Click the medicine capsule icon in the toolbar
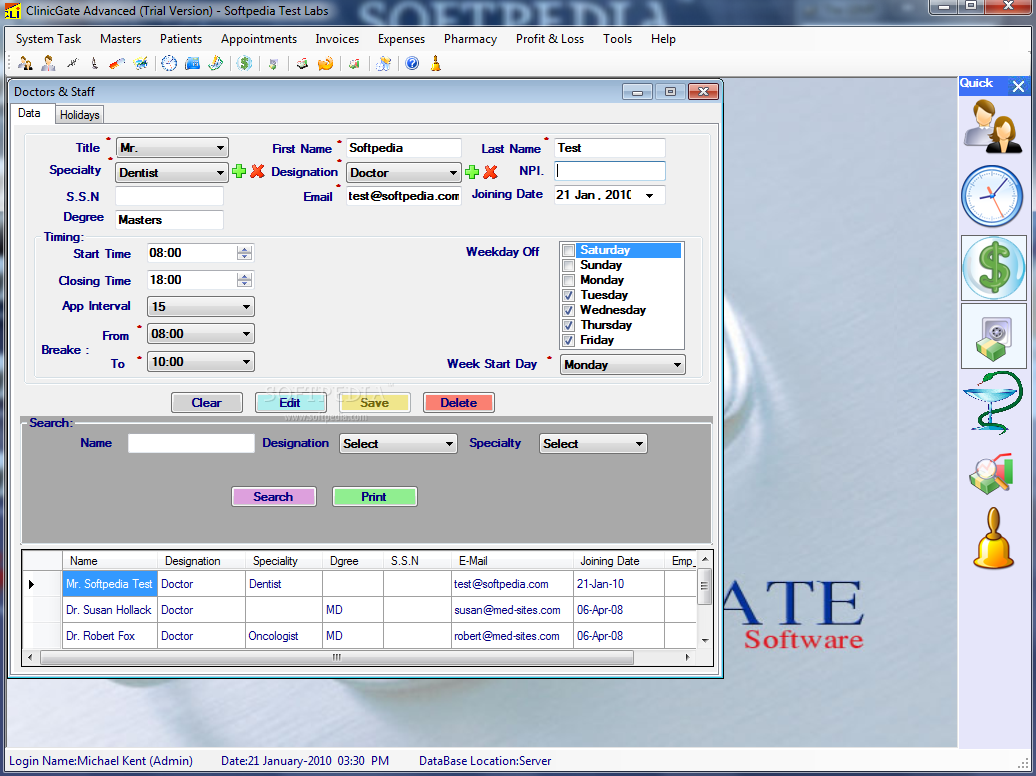1036x776 pixels. (117, 63)
